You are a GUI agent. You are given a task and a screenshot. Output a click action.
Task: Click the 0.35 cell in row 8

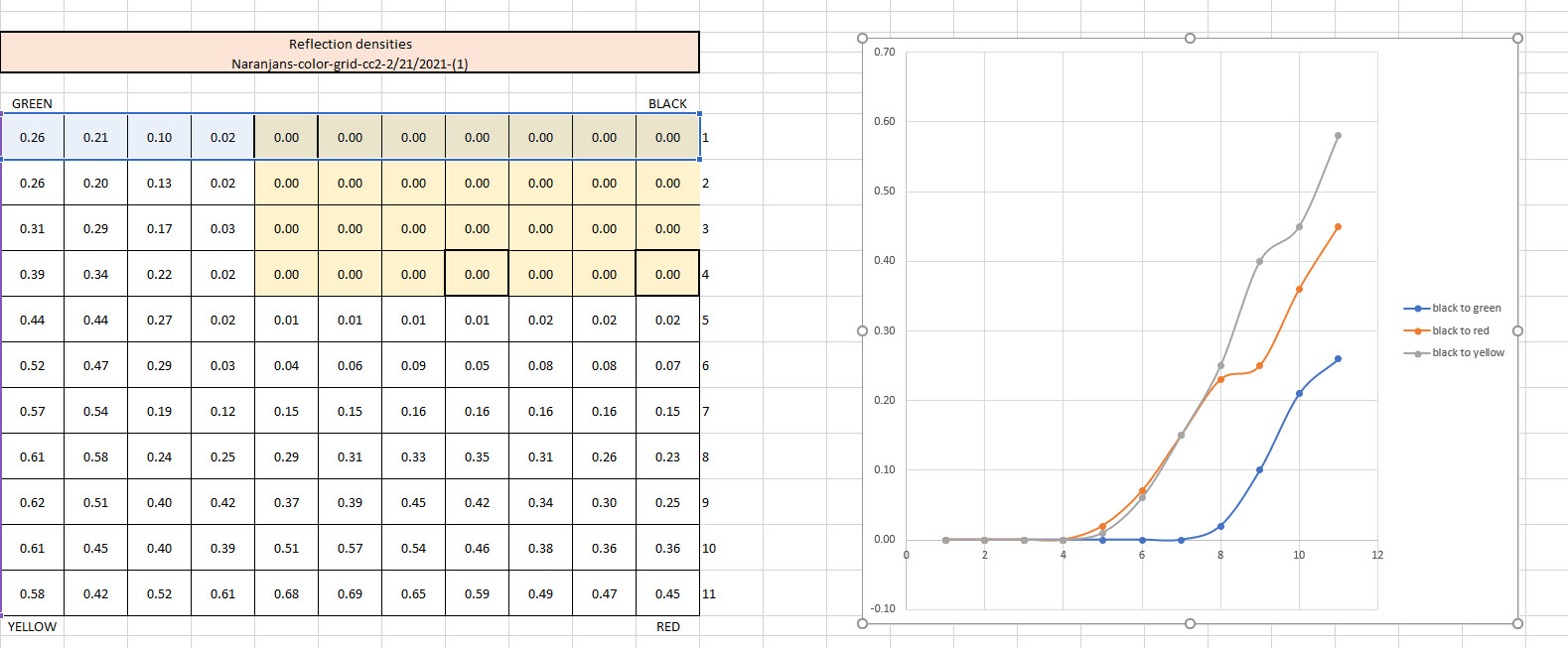(477, 456)
